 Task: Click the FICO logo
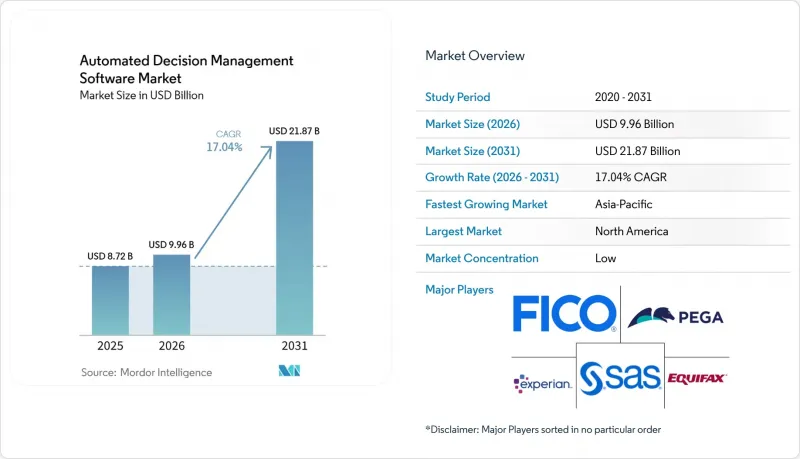pyautogui.click(x=565, y=314)
